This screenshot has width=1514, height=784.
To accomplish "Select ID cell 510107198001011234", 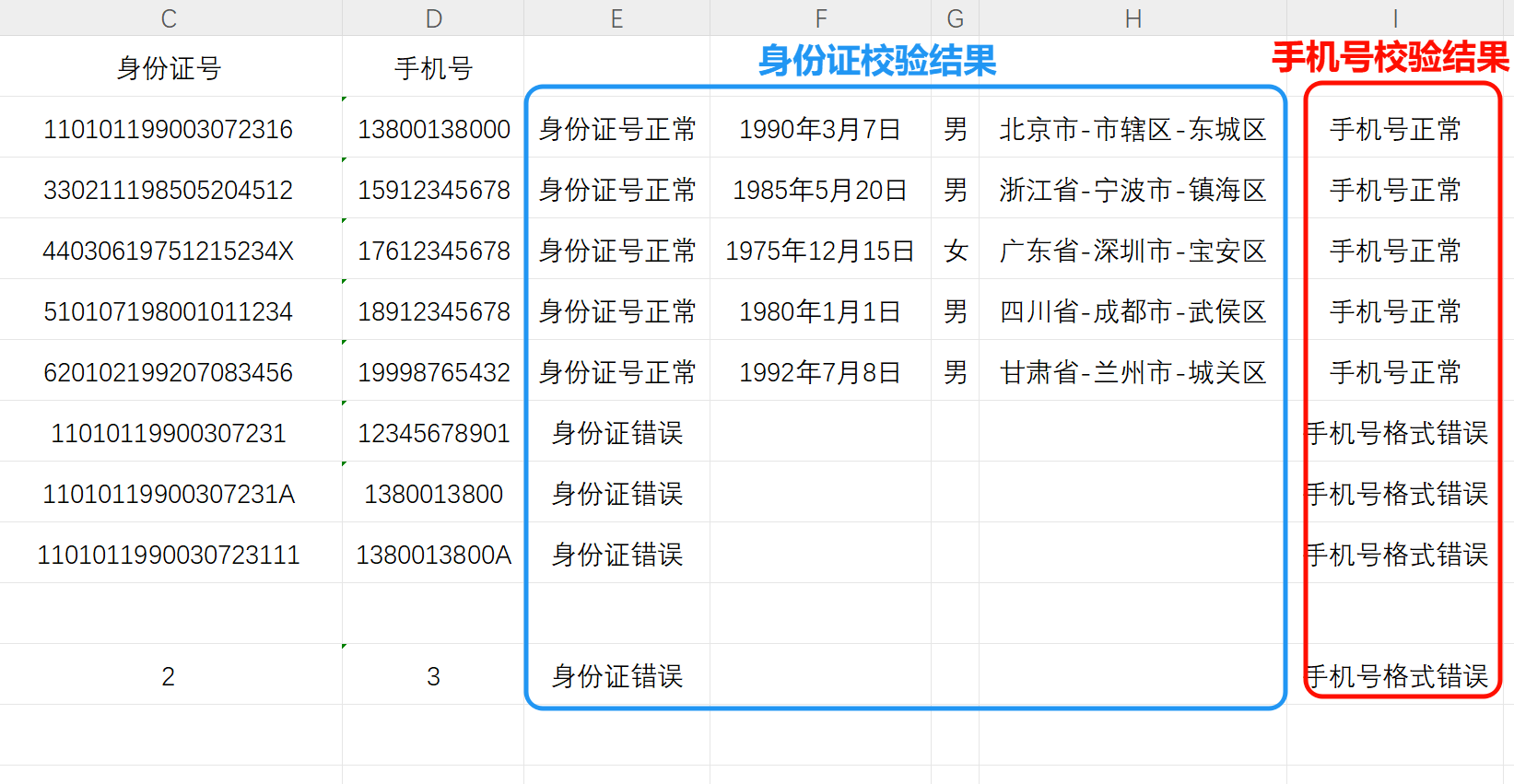I will click(169, 310).
